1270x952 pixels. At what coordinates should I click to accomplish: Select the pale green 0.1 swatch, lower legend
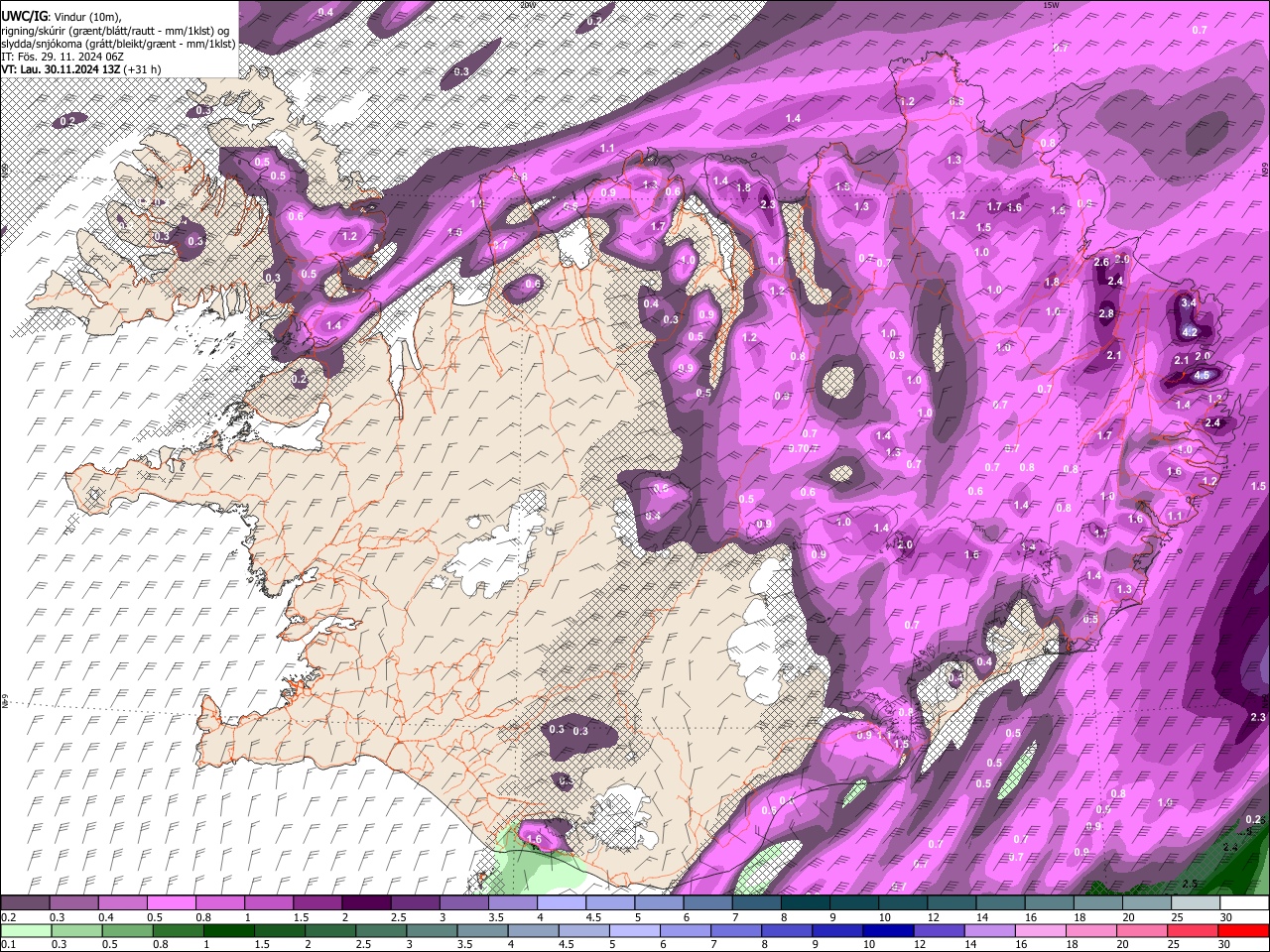pyautogui.click(x=26, y=931)
